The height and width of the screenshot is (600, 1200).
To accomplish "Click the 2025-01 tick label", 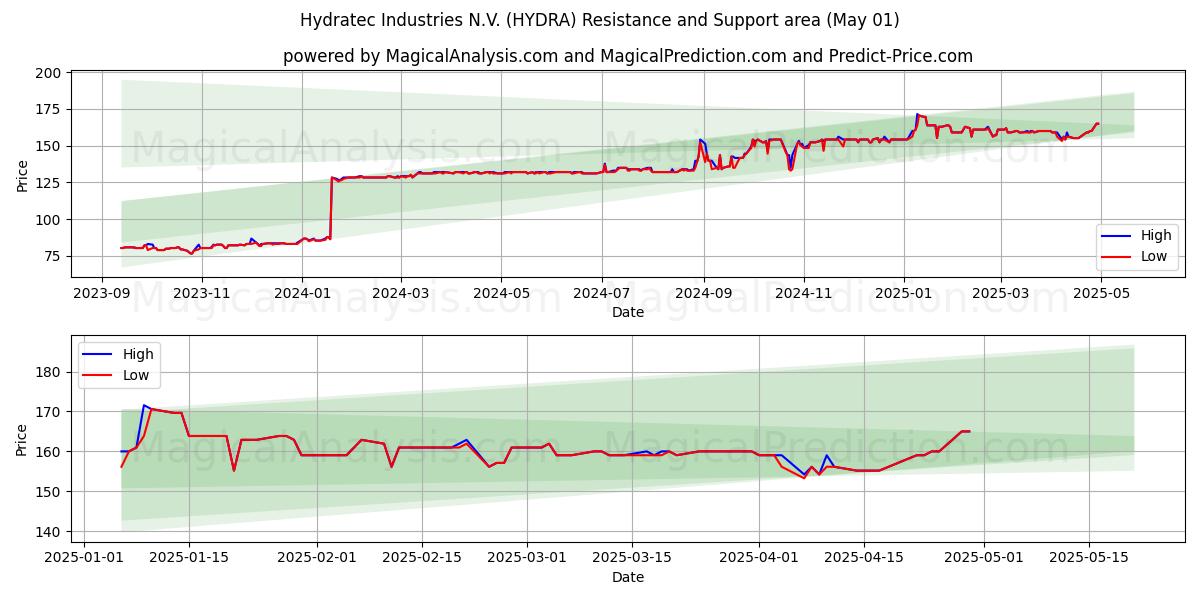I will point(904,293).
